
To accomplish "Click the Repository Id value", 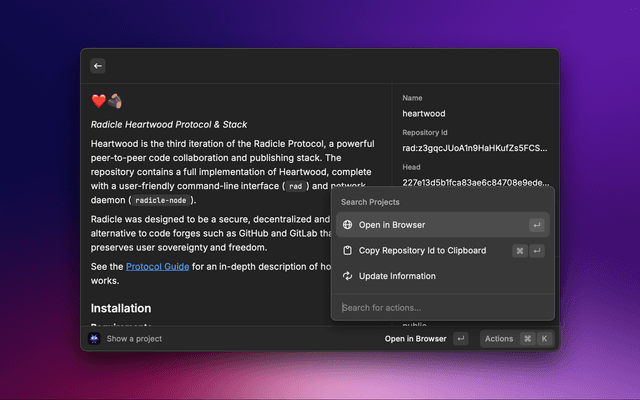I will point(474,148).
